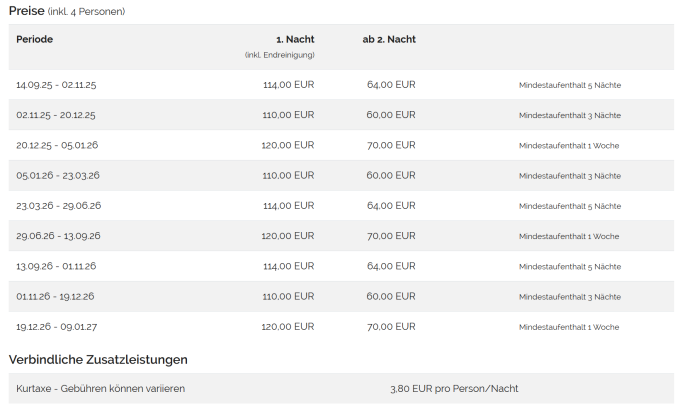The width and height of the screenshot is (687, 416).
Task: Click the 23.03.26 - 29.06.26 period
Action: point(58,206)
